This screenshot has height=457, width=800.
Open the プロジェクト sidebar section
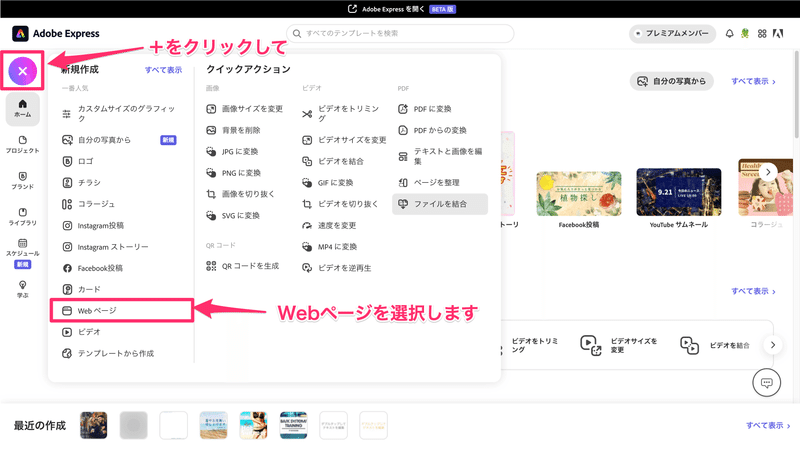[x=22, y=145]
